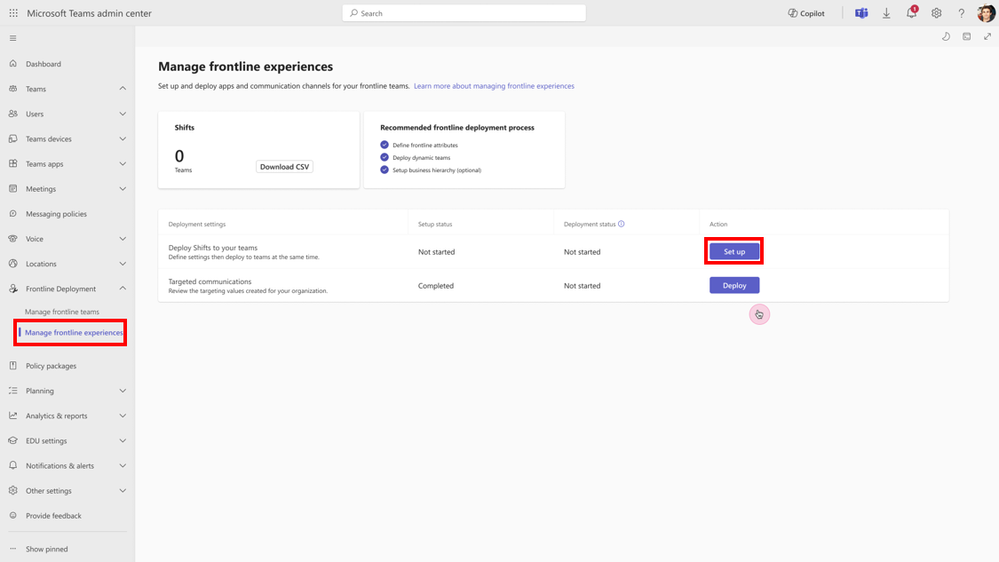Open Learn more about managing frontline experiences
Image resolution: width=999 pixels, height=562 pixels.
[494, 86]
